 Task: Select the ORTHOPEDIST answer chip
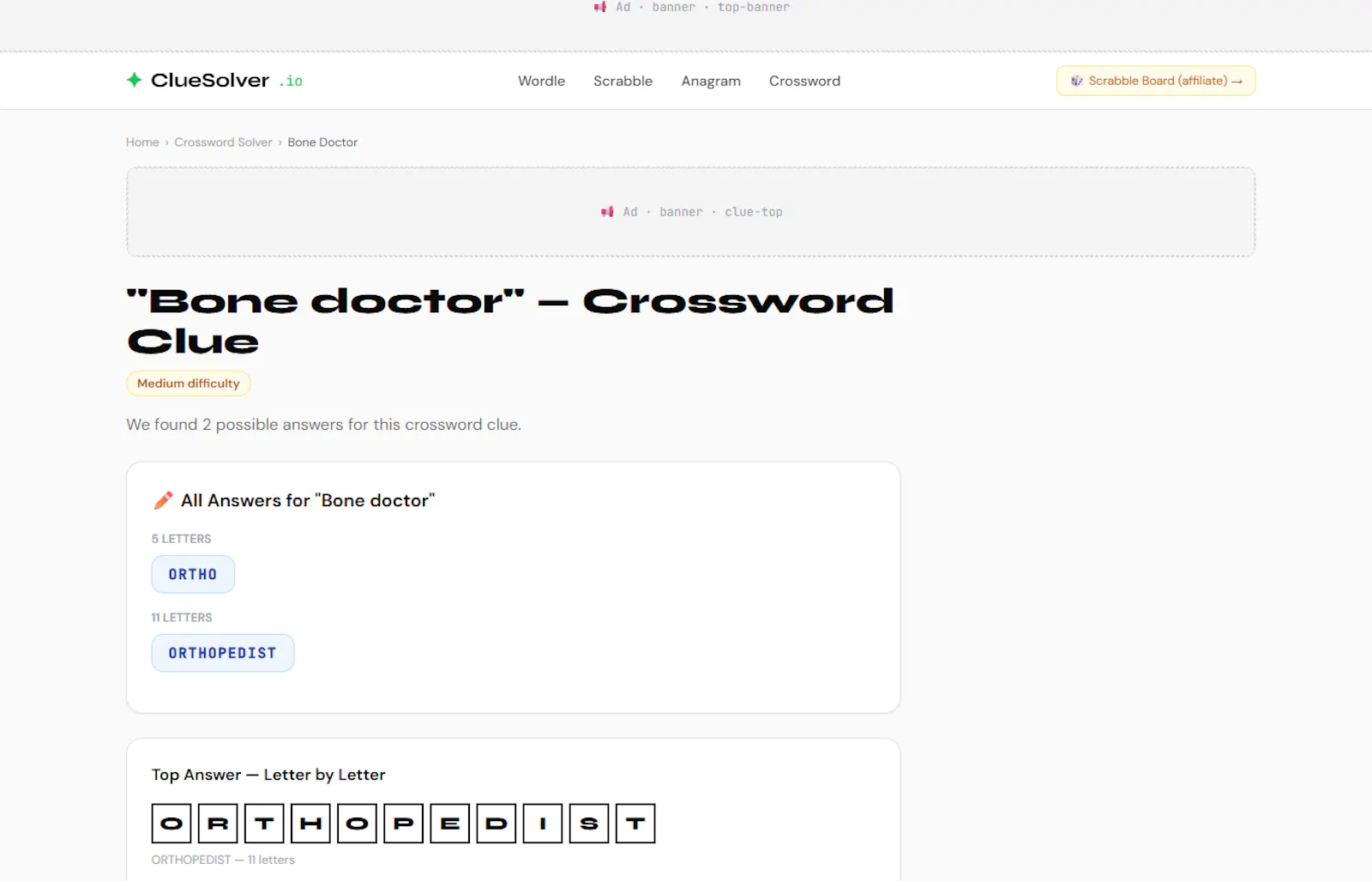coord(223,653)
